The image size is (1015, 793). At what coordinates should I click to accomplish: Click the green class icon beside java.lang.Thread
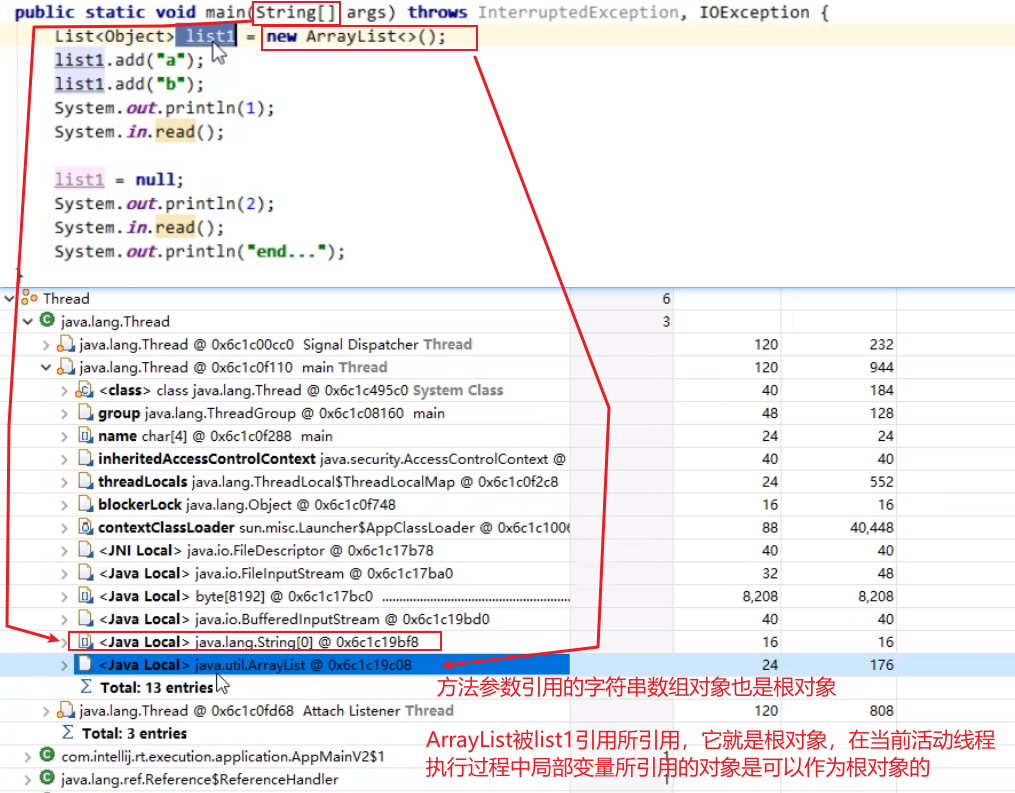coord(46,321)
